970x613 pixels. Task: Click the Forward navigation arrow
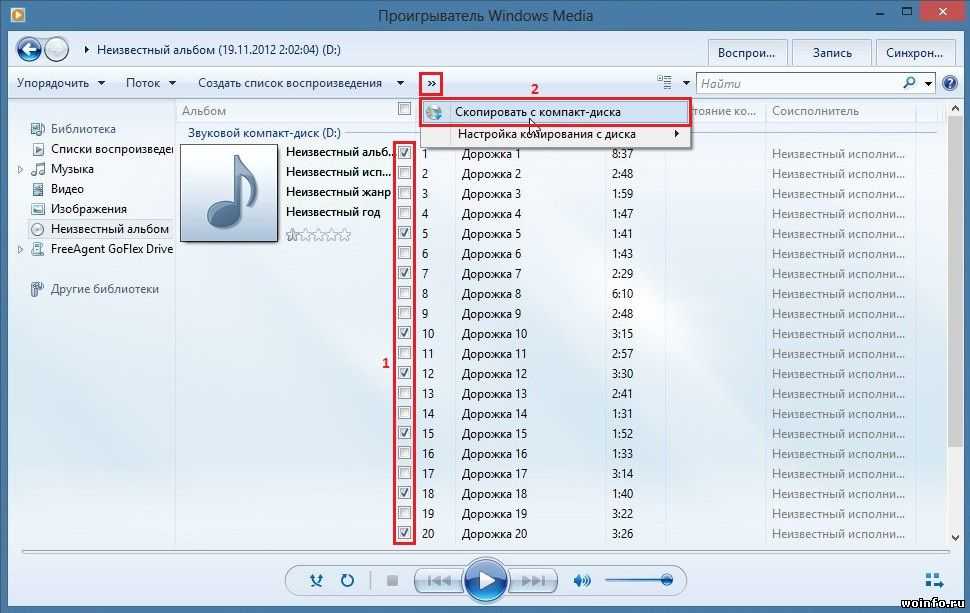click(56, 49)
